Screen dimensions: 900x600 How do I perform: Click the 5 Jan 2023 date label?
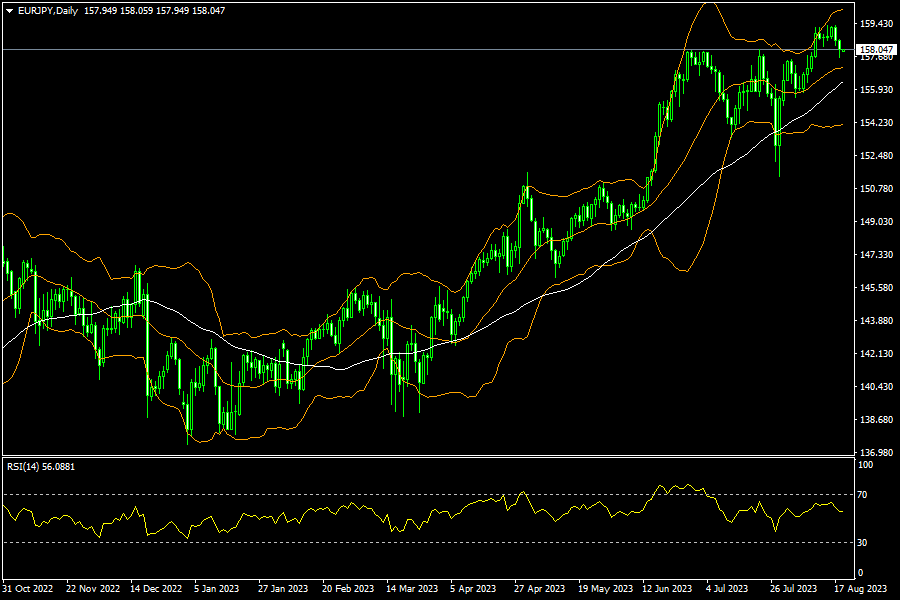(216, 589)
